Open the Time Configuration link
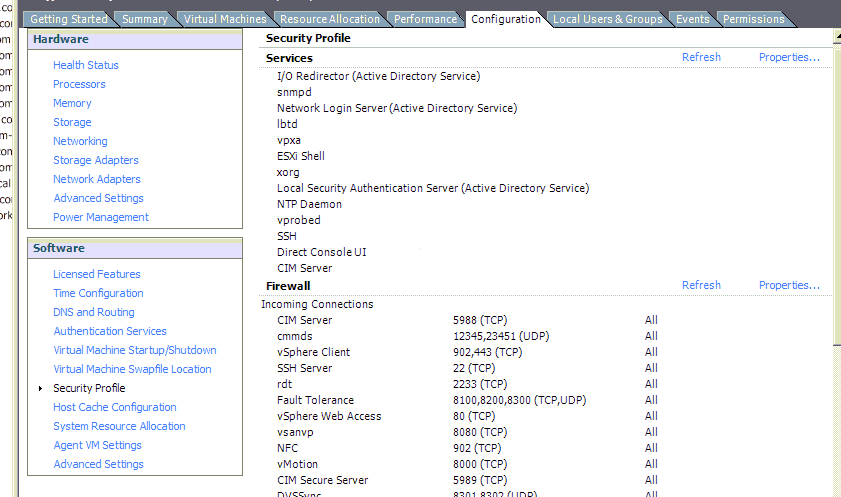The height and width of the screenshot is (497, 841). point(98,293)
